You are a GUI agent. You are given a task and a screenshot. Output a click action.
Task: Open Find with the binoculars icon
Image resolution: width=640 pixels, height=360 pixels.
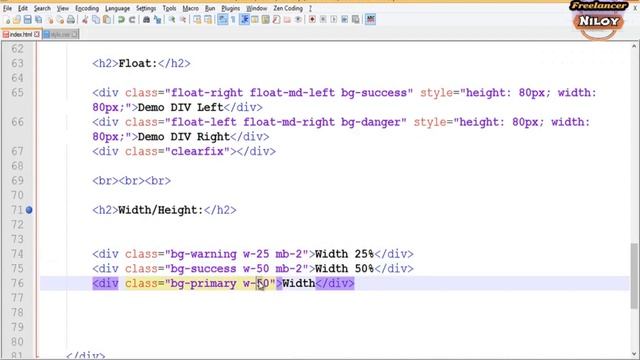pyautogui.click(x=146, y=20)
